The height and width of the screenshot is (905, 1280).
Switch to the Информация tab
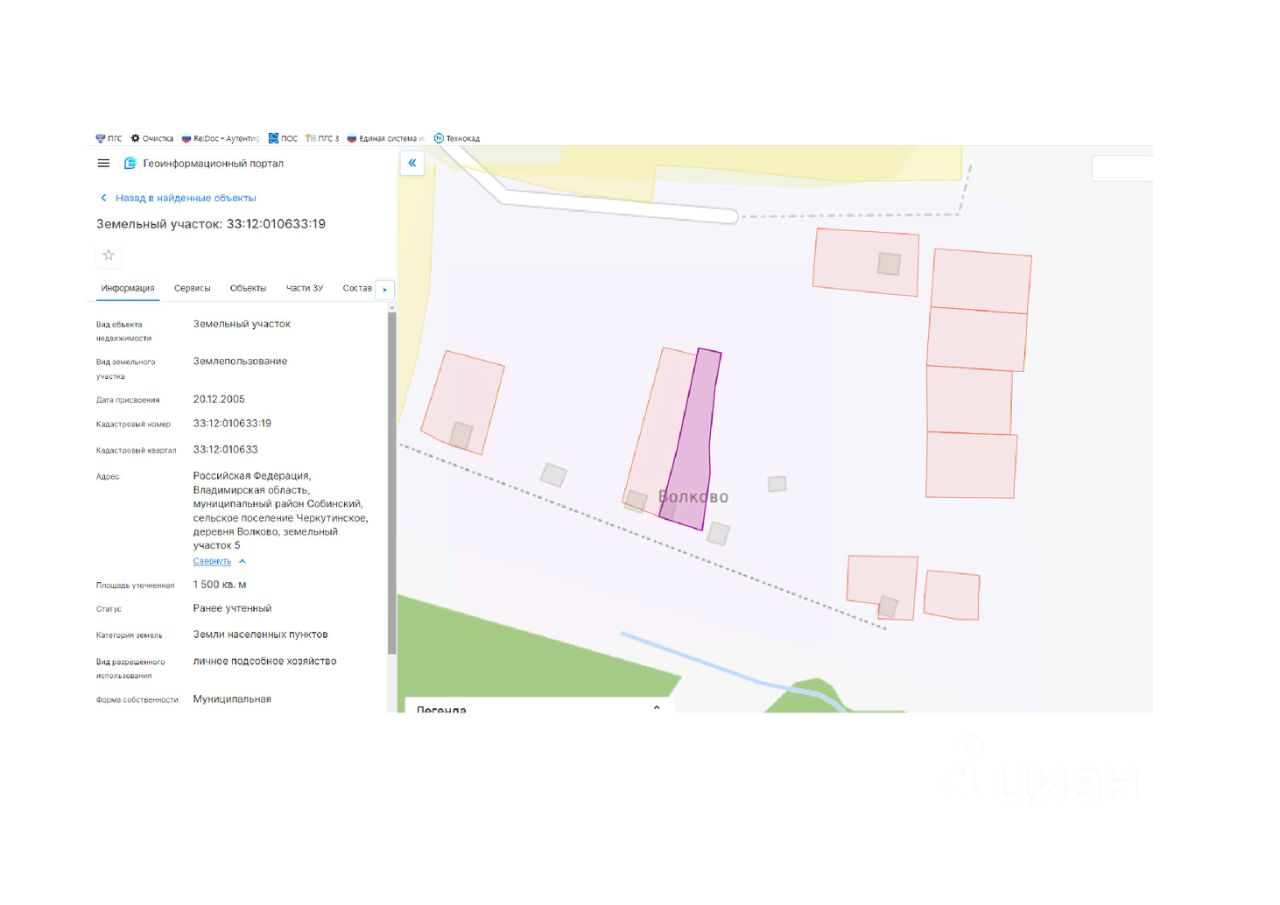pyautogui.click(x=128, y=288)
